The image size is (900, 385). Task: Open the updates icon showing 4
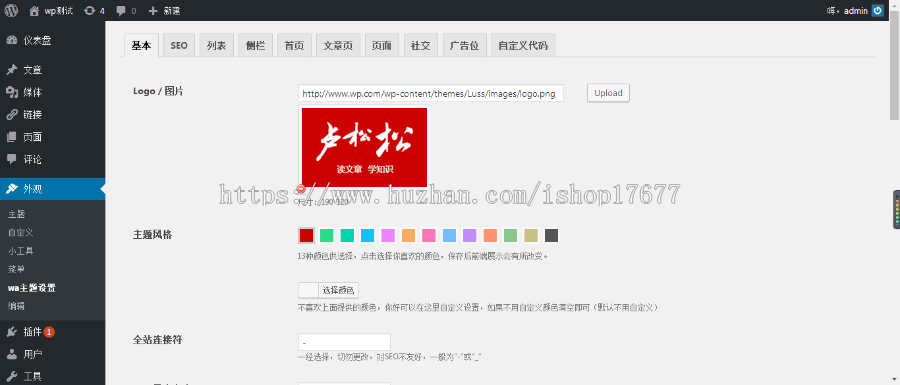(90, 10)
